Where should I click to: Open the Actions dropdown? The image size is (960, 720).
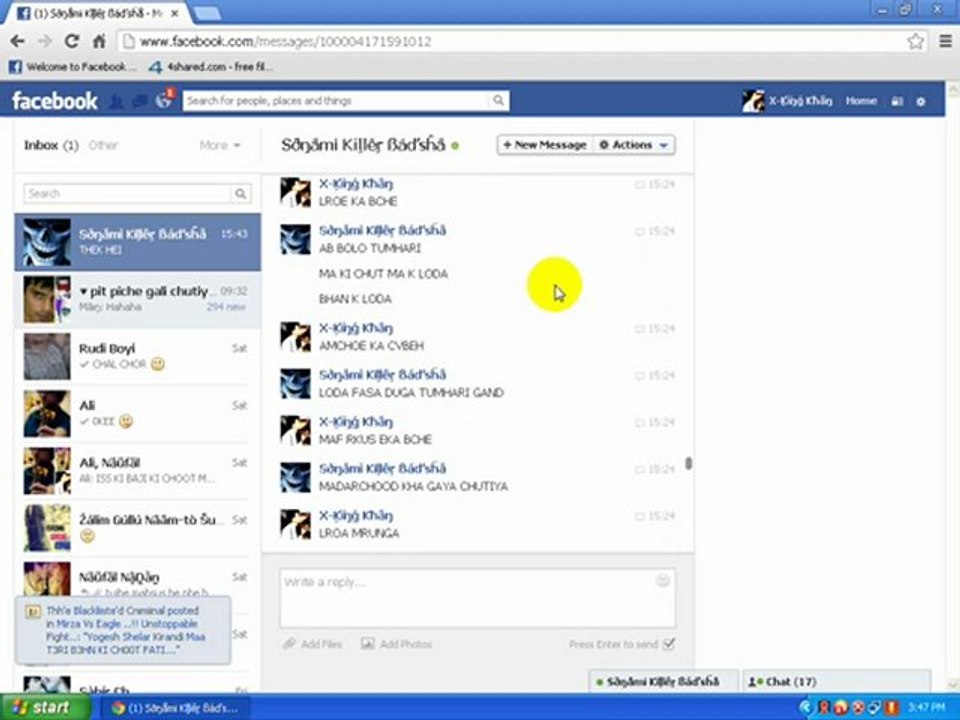[634, 145]
